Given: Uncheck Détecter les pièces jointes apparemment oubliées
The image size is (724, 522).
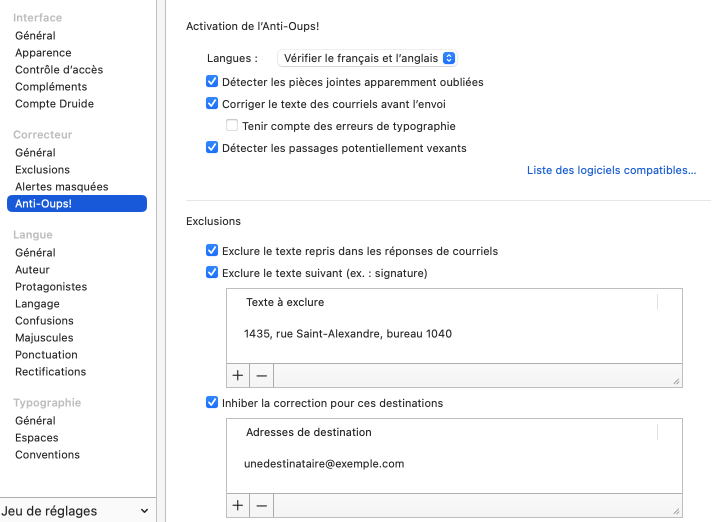Looking at the screenshot, I should tap(212, 82).
